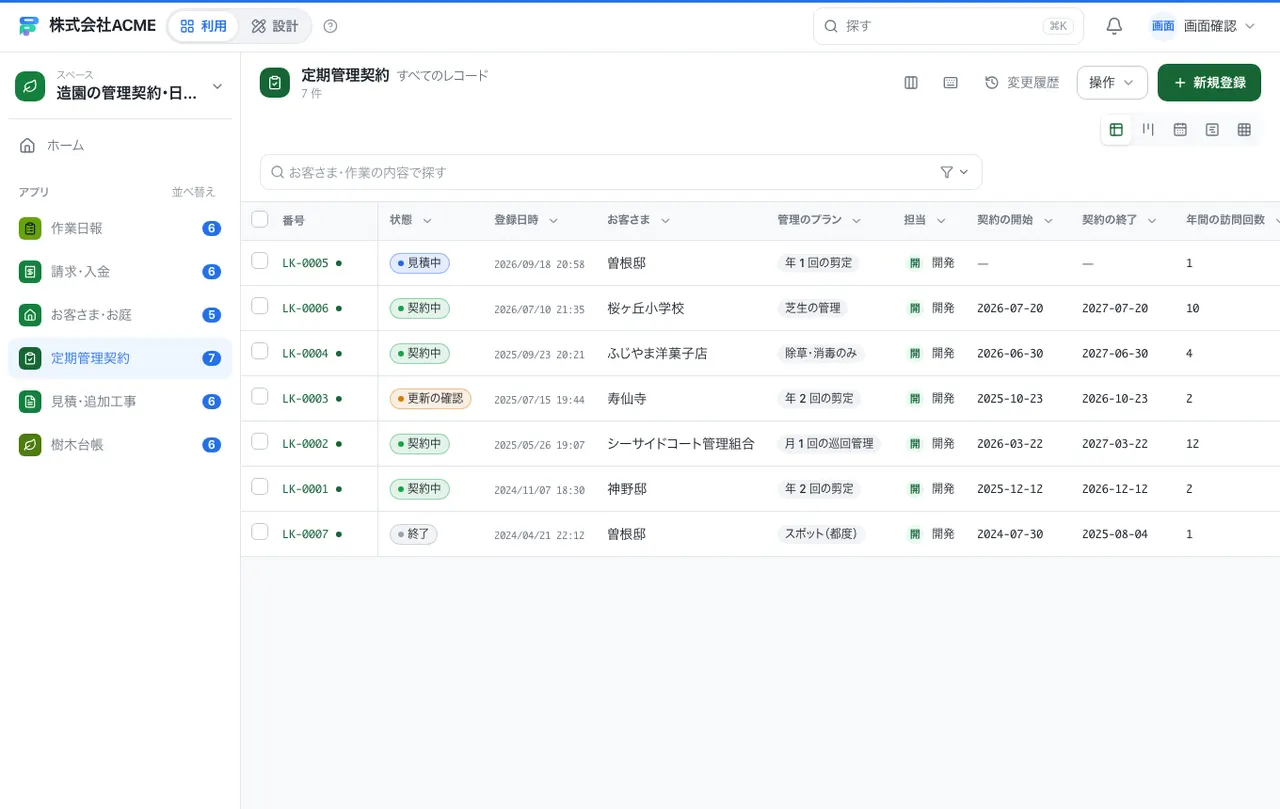
Task: Open the 画面確認 user menu
Action: [1203, 26]
